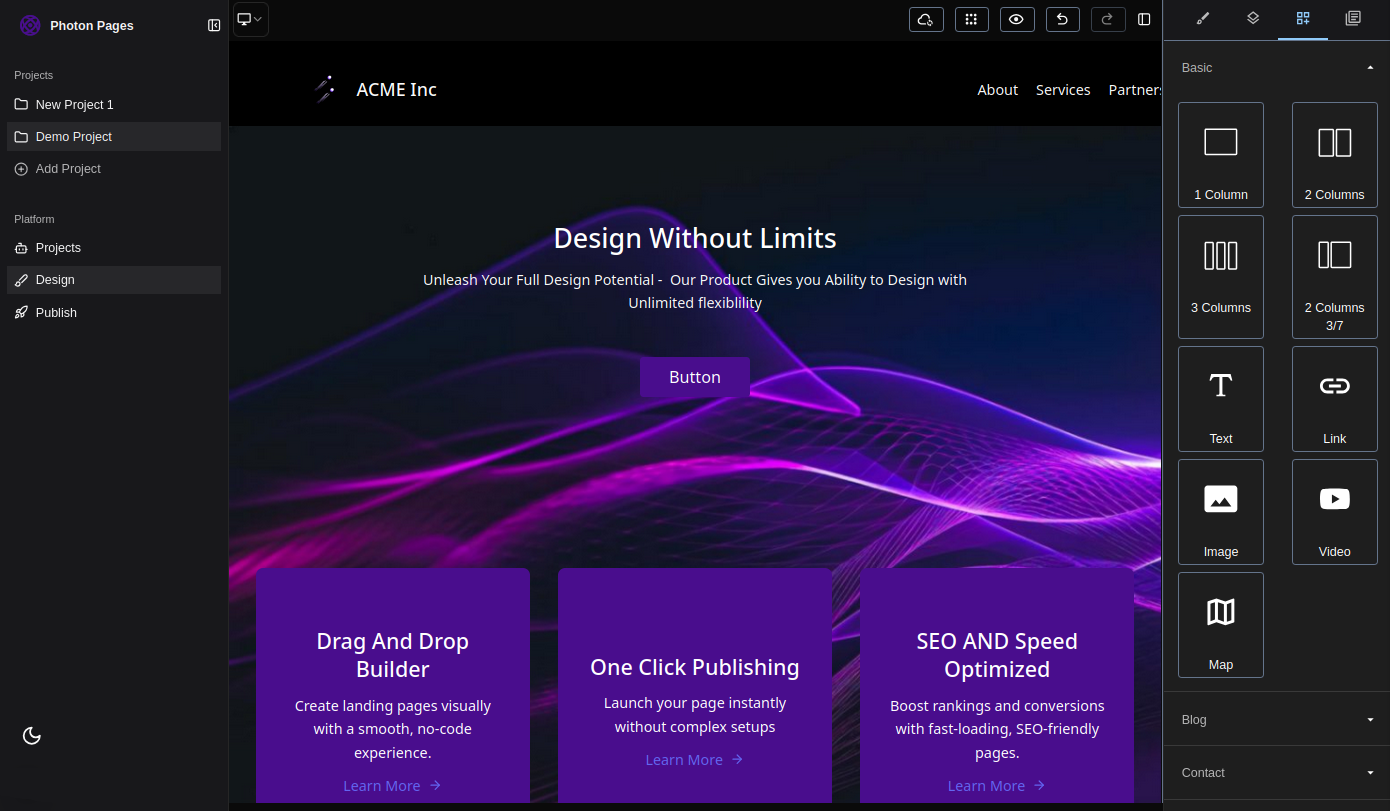Click the preview eye icon

[x=1017, y=19]
